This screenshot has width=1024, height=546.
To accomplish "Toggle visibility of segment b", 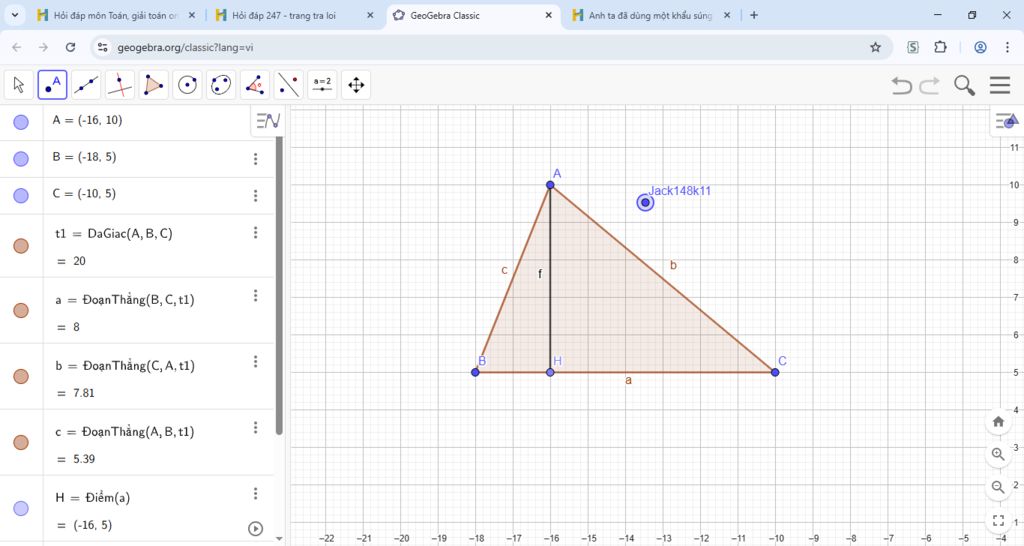I will point(21,376).
